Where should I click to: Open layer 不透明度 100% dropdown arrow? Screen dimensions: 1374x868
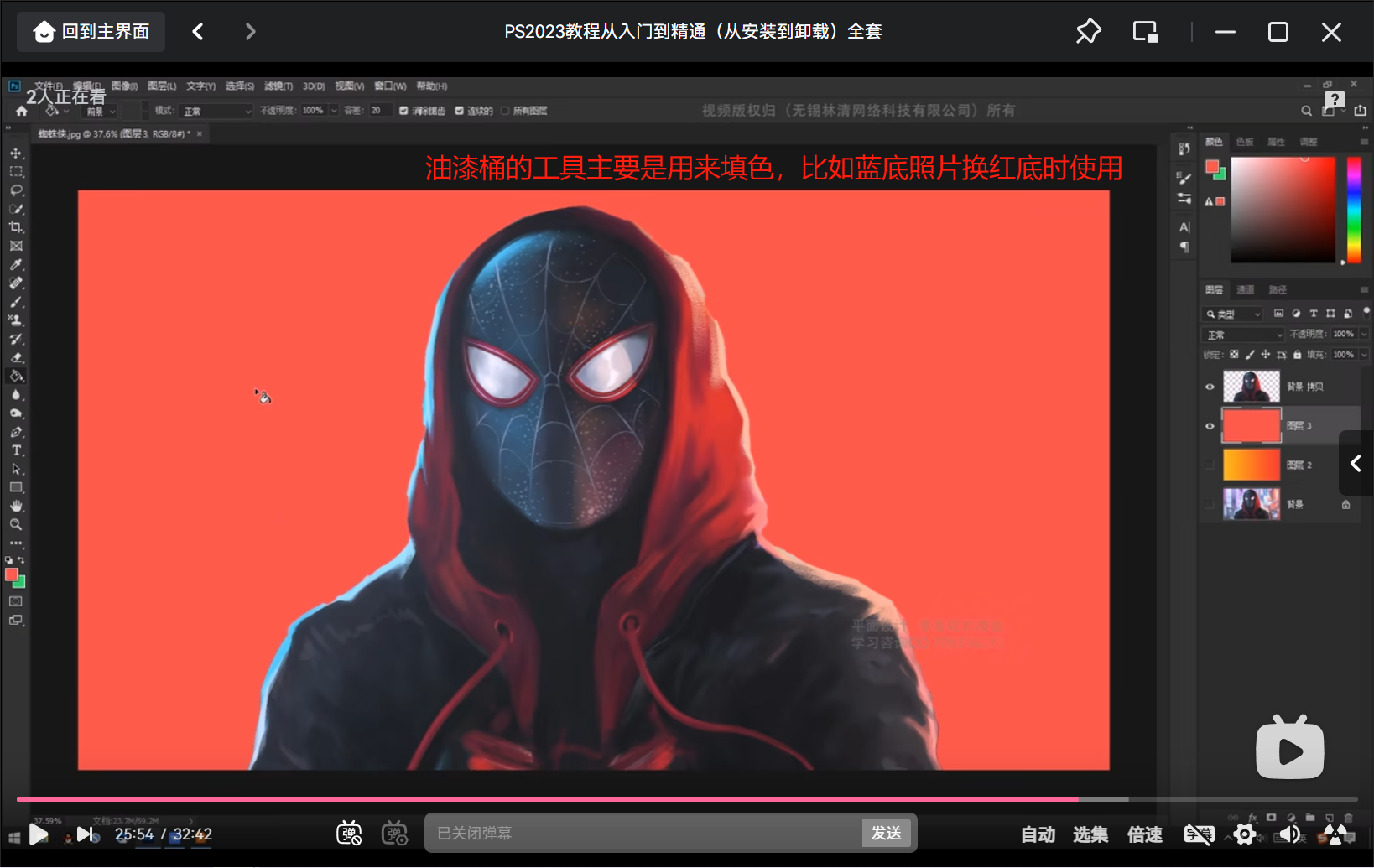[1364, 334]
